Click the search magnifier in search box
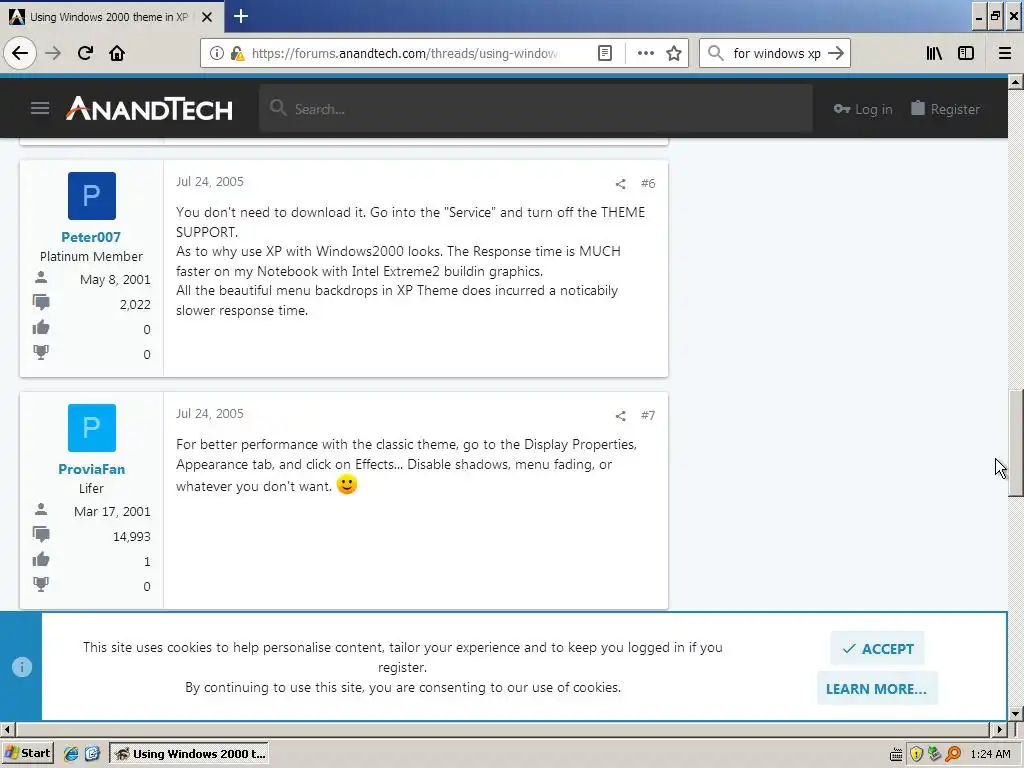Image resolution: width=1024 pixels, height=768 pixels. 716,53
